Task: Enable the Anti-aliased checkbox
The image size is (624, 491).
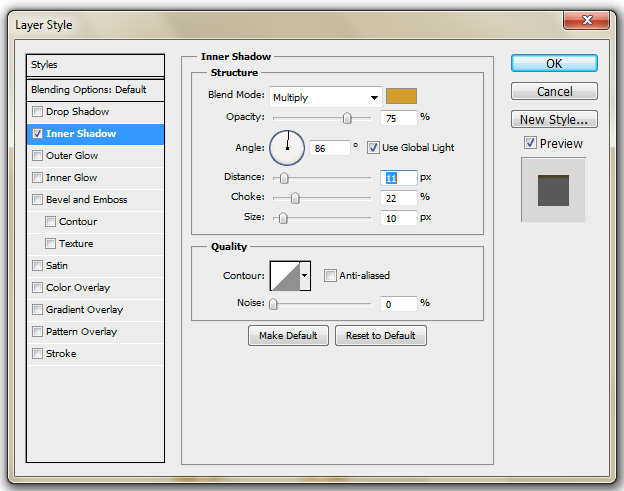Action: [x=330, y=276]
